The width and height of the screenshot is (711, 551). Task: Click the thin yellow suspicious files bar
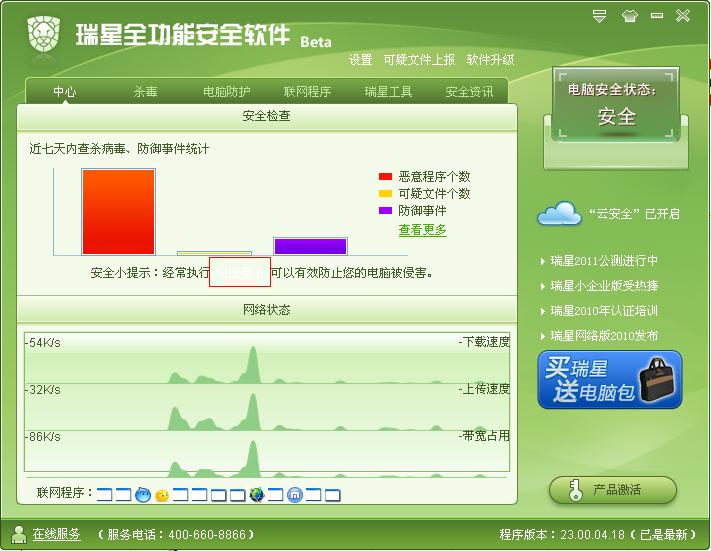[x=214, y=253]
